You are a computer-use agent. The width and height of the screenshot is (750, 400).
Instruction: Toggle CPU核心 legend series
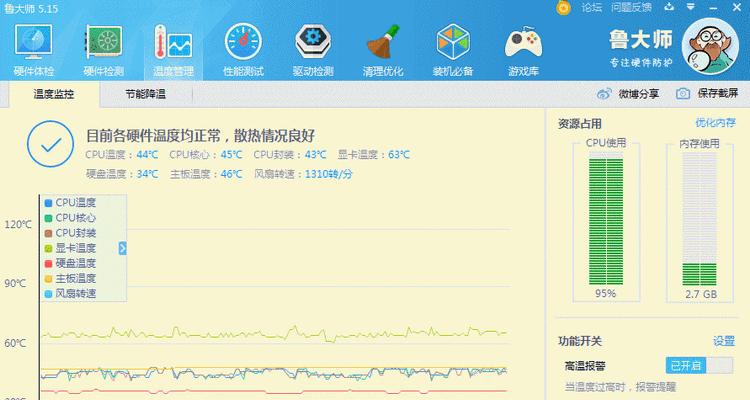[x=70, y=218]
